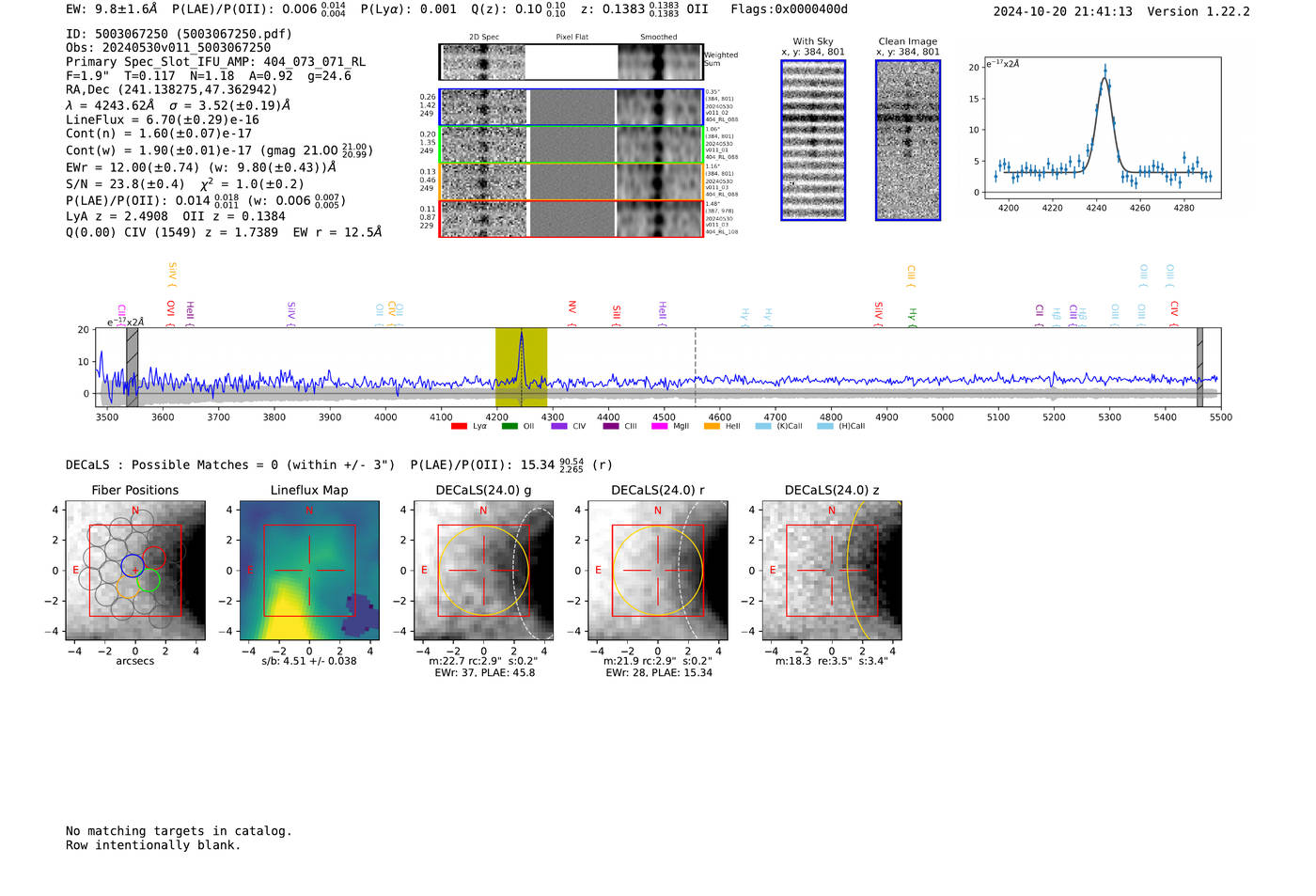Click the green fiber circle in Fiber Positions
The width and height of the screenshot is (1316, 896).
point(149,581)
